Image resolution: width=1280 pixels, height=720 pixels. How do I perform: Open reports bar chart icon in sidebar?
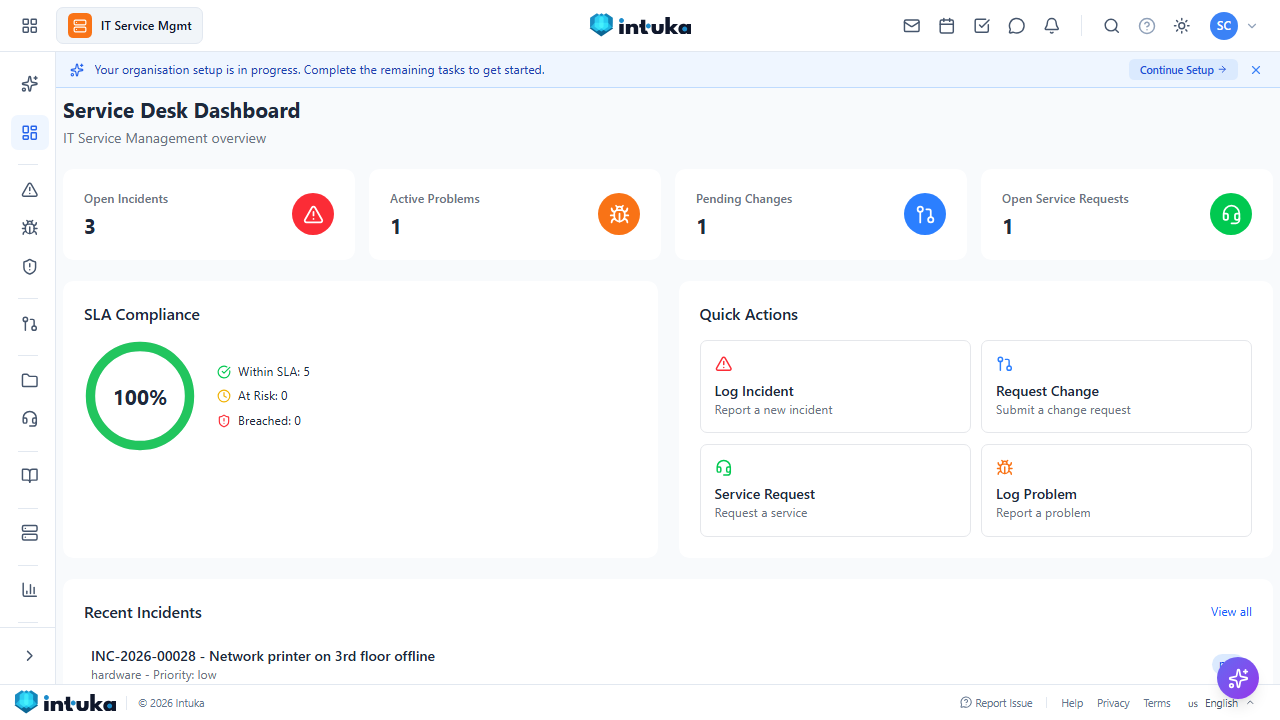coord(30,590)
